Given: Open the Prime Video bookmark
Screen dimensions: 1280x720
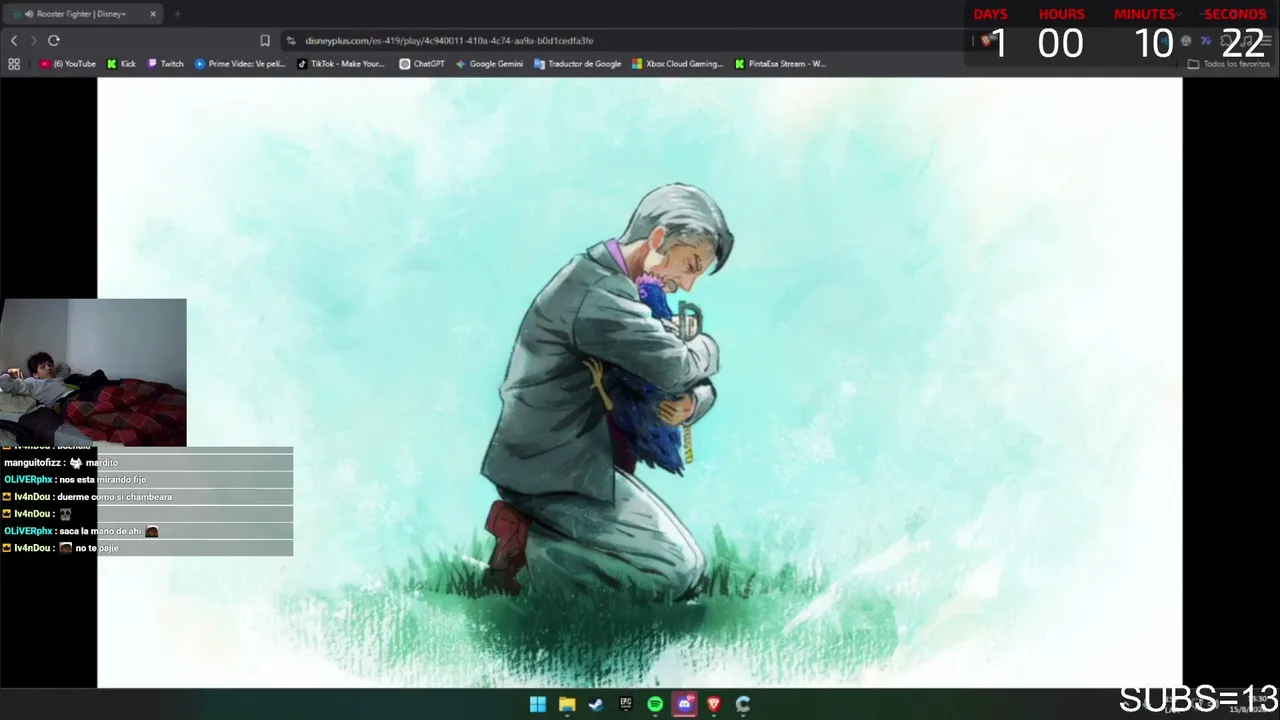Looking at the screenshot, I should [x=240, y=64].
